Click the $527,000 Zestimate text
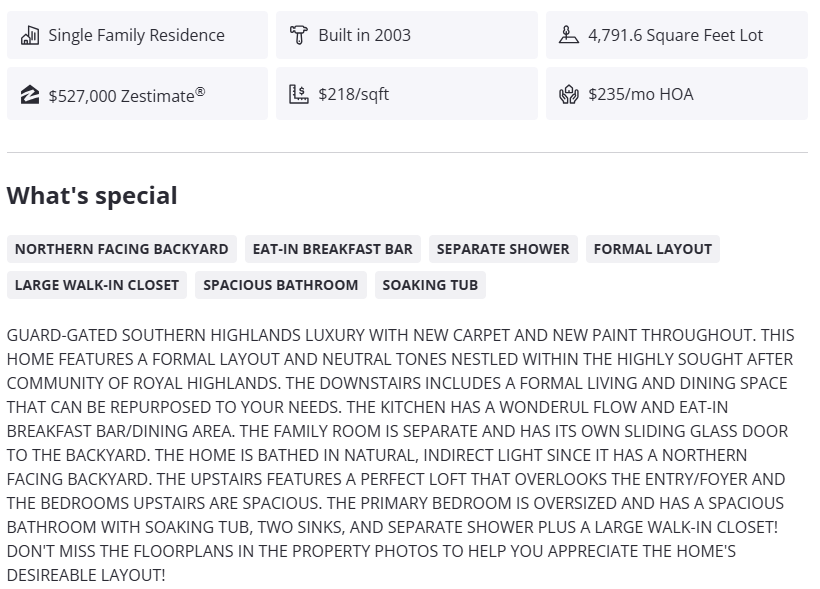The image size is (820, 589). (x=126, y=95)
